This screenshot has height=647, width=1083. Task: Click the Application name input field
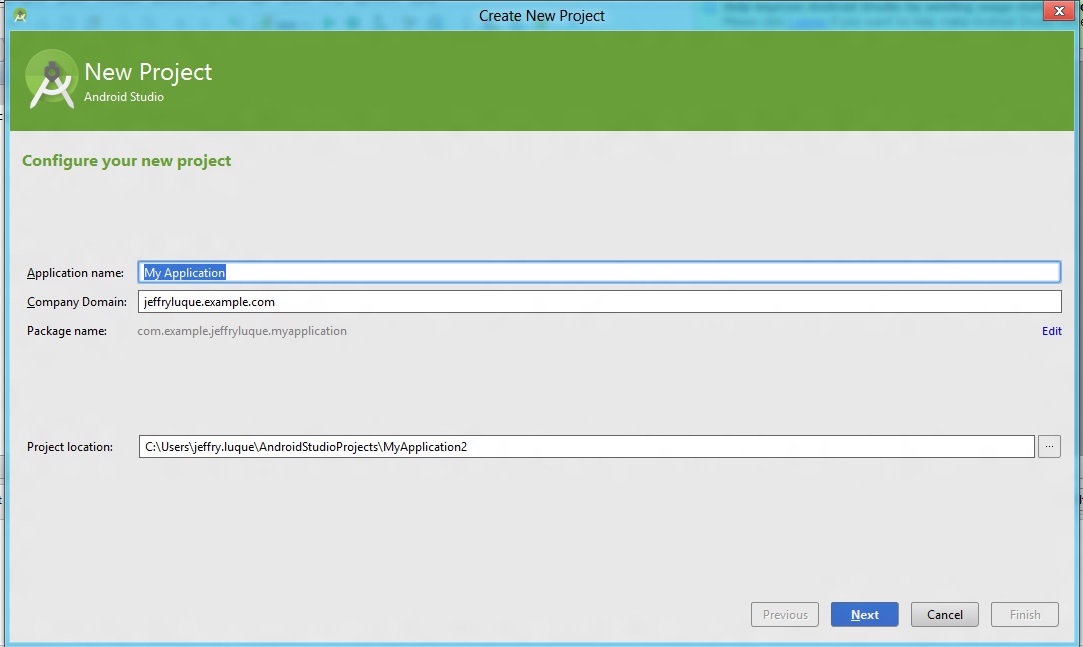point(599,272)
